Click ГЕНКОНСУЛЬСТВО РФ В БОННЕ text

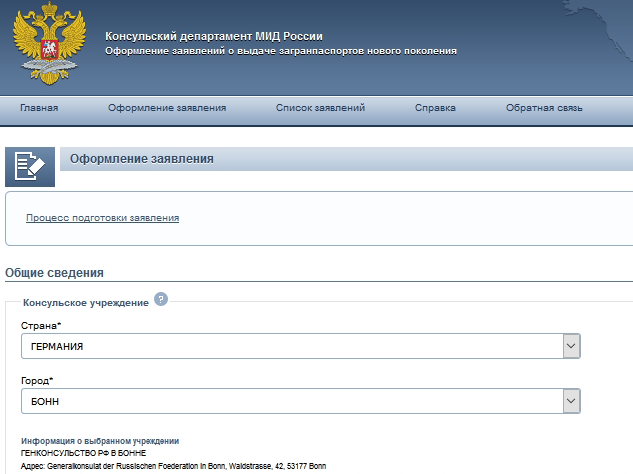[84, 453]
